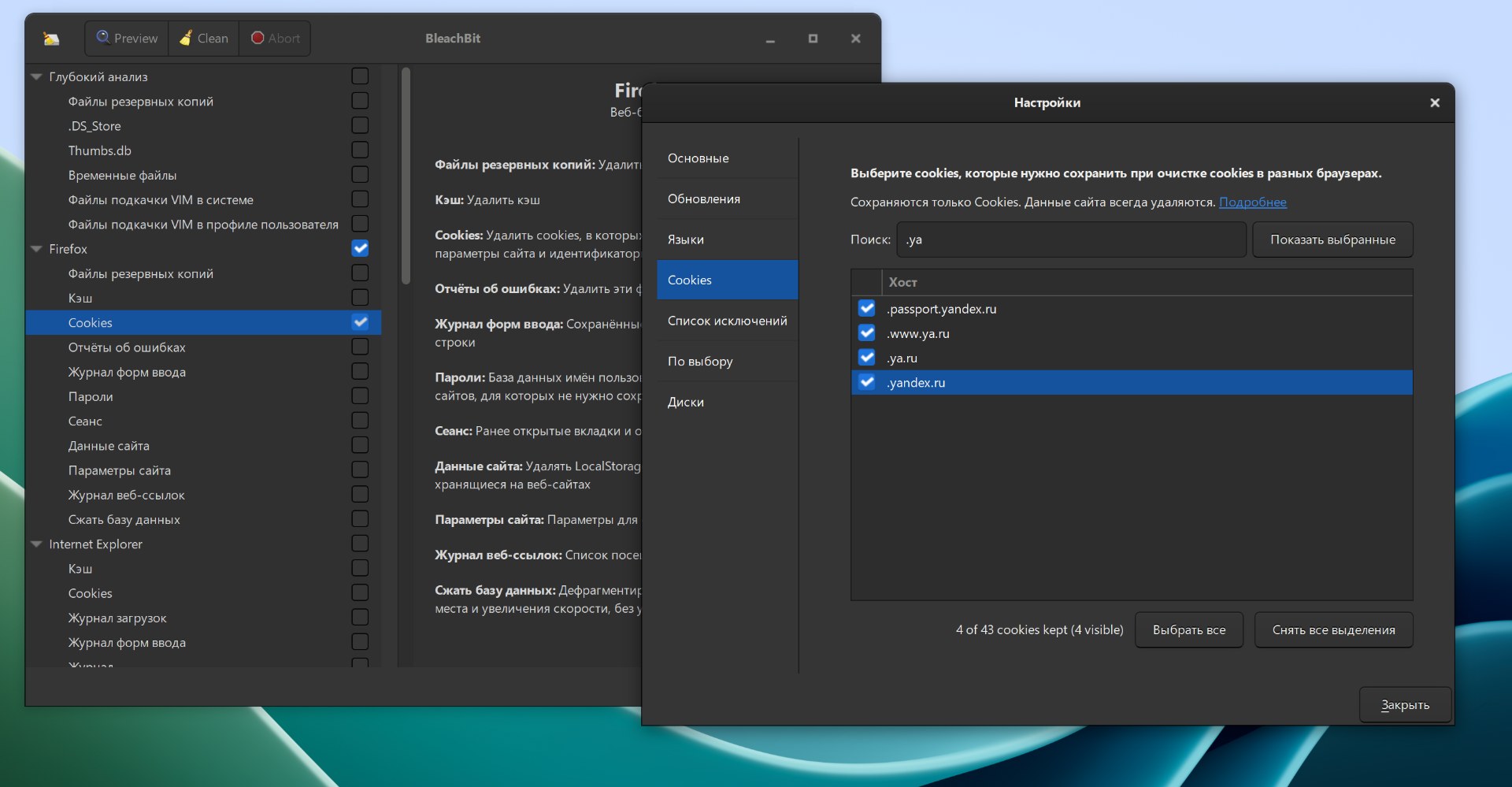The height and width of the screenshot is (787, 1512).
Task: Open the Подробнее link
Action: coord(1252,202)
